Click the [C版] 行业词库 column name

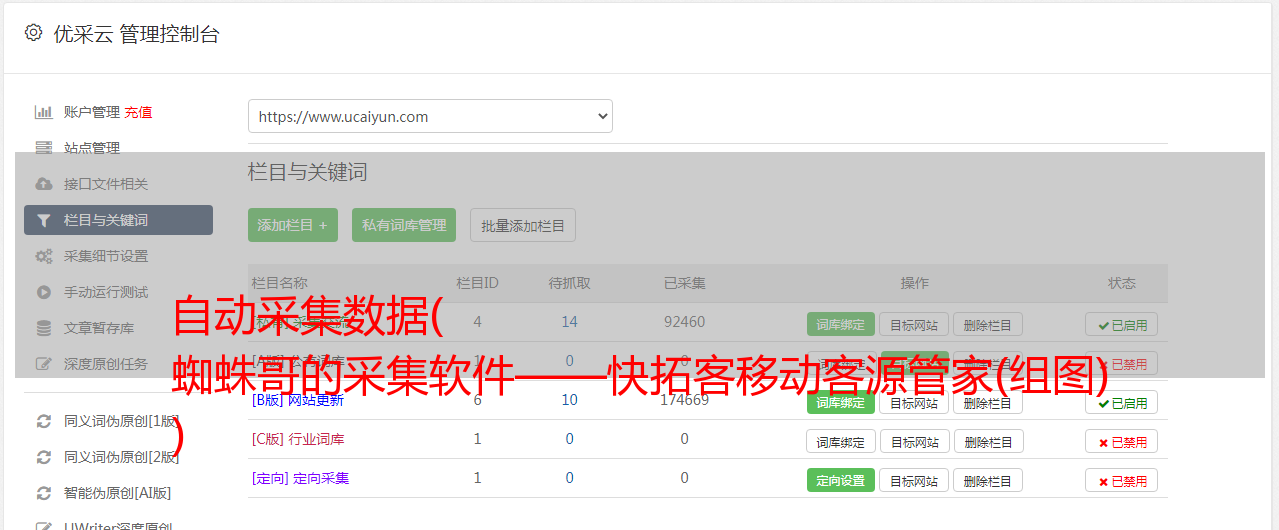[x=297, y=439]
